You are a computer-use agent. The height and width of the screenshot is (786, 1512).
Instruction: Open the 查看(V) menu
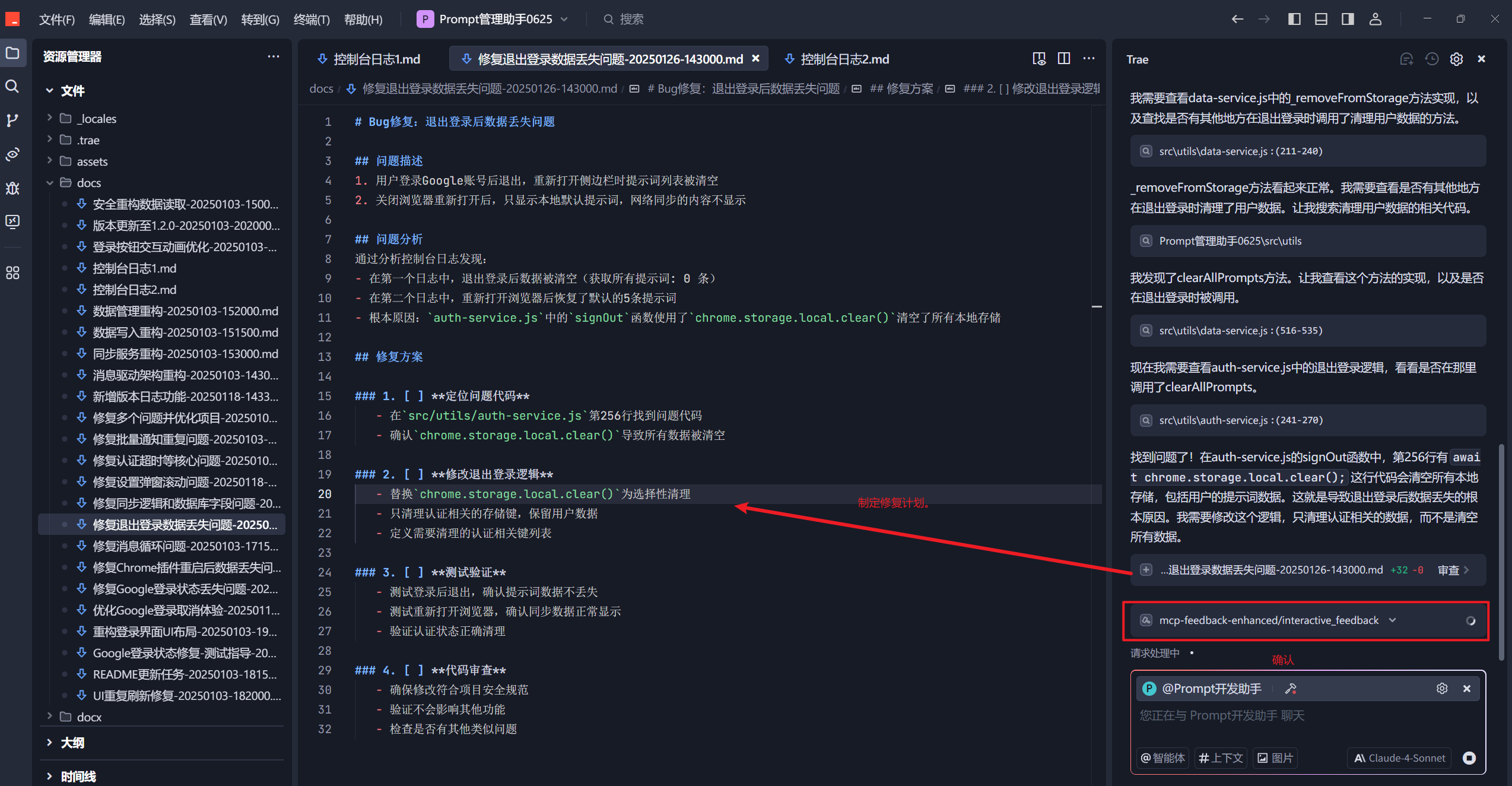208,20
